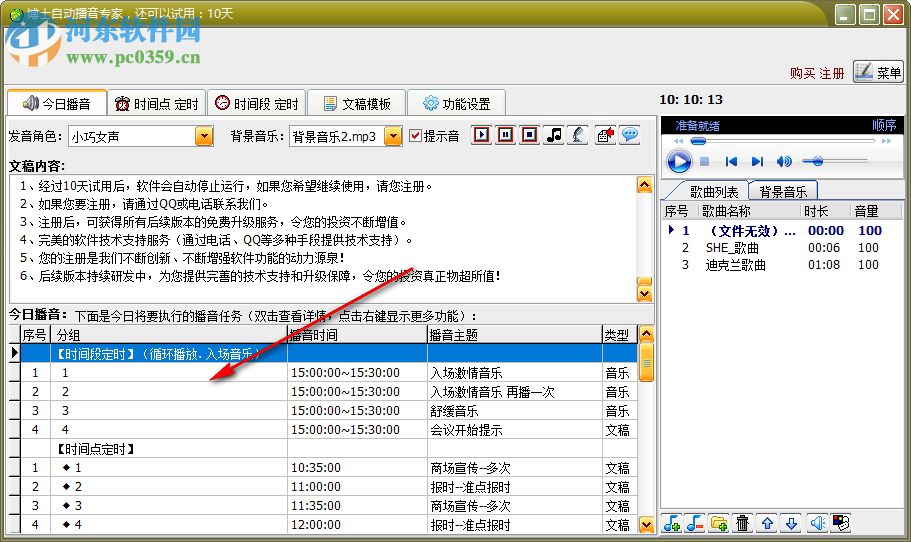The height and width of the screenshot is (542, 911).
Task: Click the play broadcast icon in toolbar
Action: click(481, 135)
